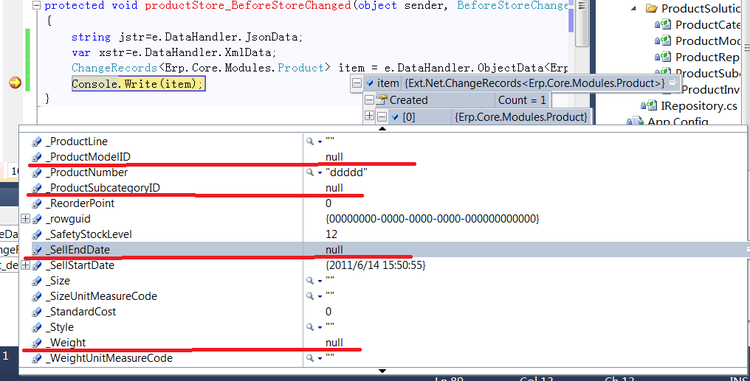Click the _StandardCost field icon
Viewport: 750px width, 381px height.
click(x=37, y=312)
